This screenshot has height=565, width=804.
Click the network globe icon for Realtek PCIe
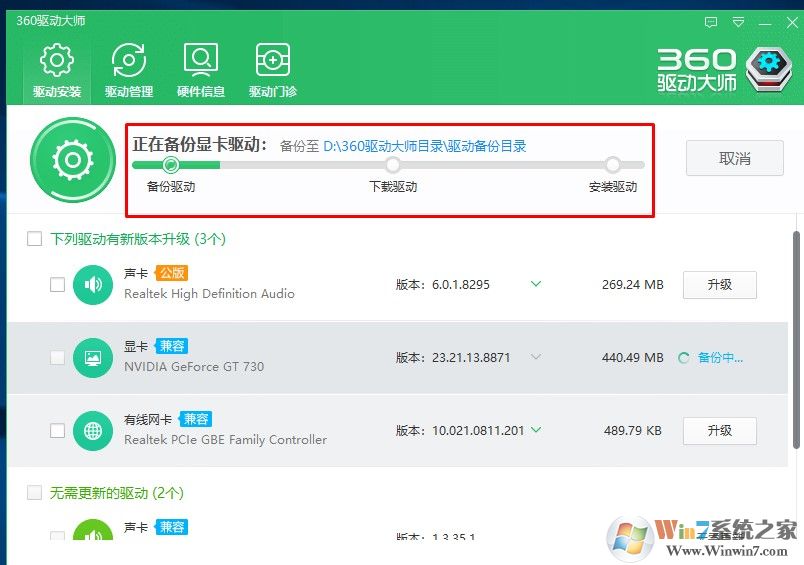93,431
